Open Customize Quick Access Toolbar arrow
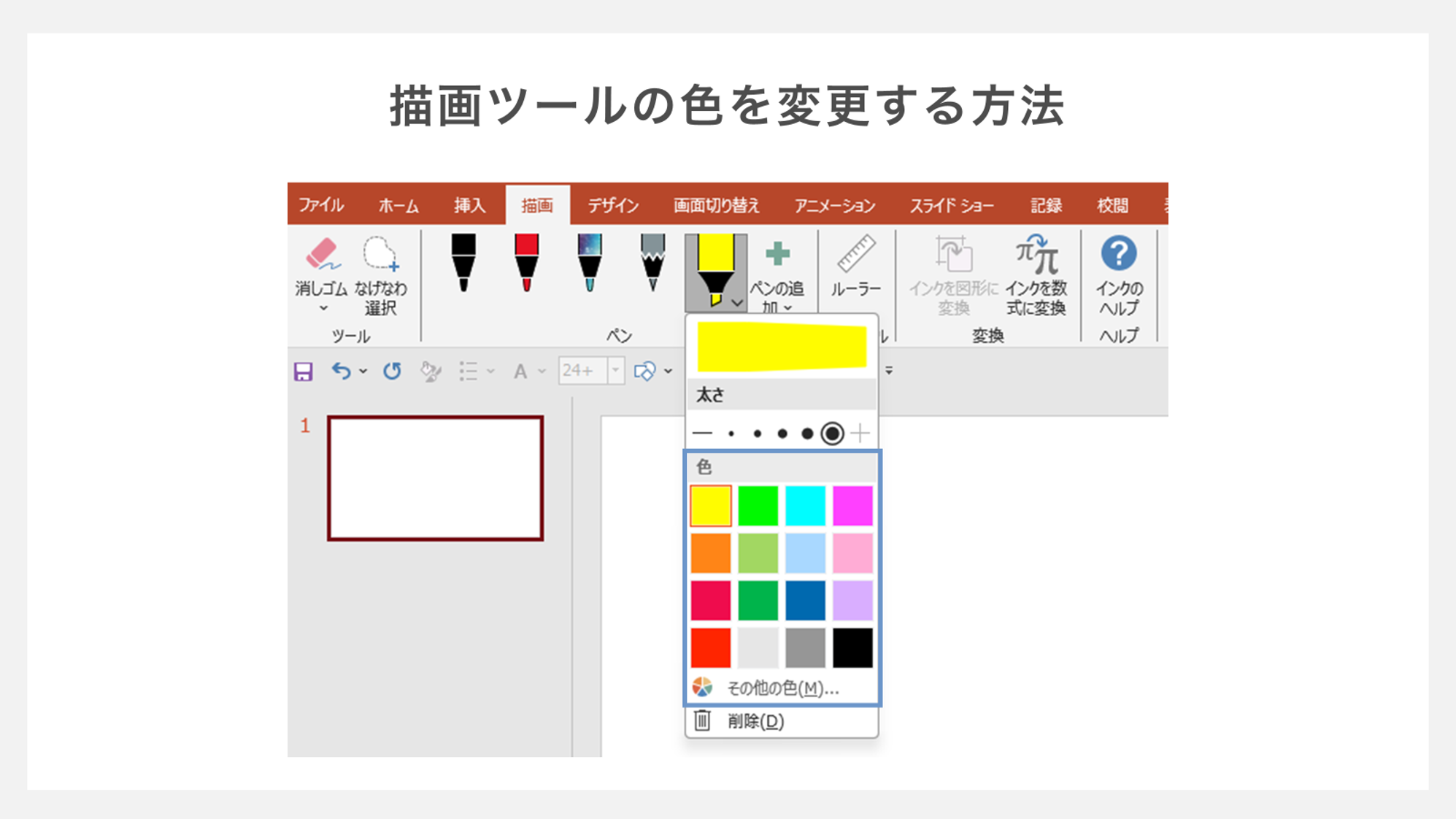Viewport: 1456px width, 819px height. (889, 371)
